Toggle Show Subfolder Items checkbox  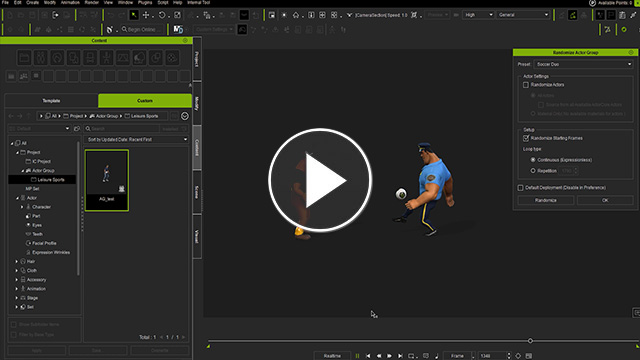tap(14, 324)
